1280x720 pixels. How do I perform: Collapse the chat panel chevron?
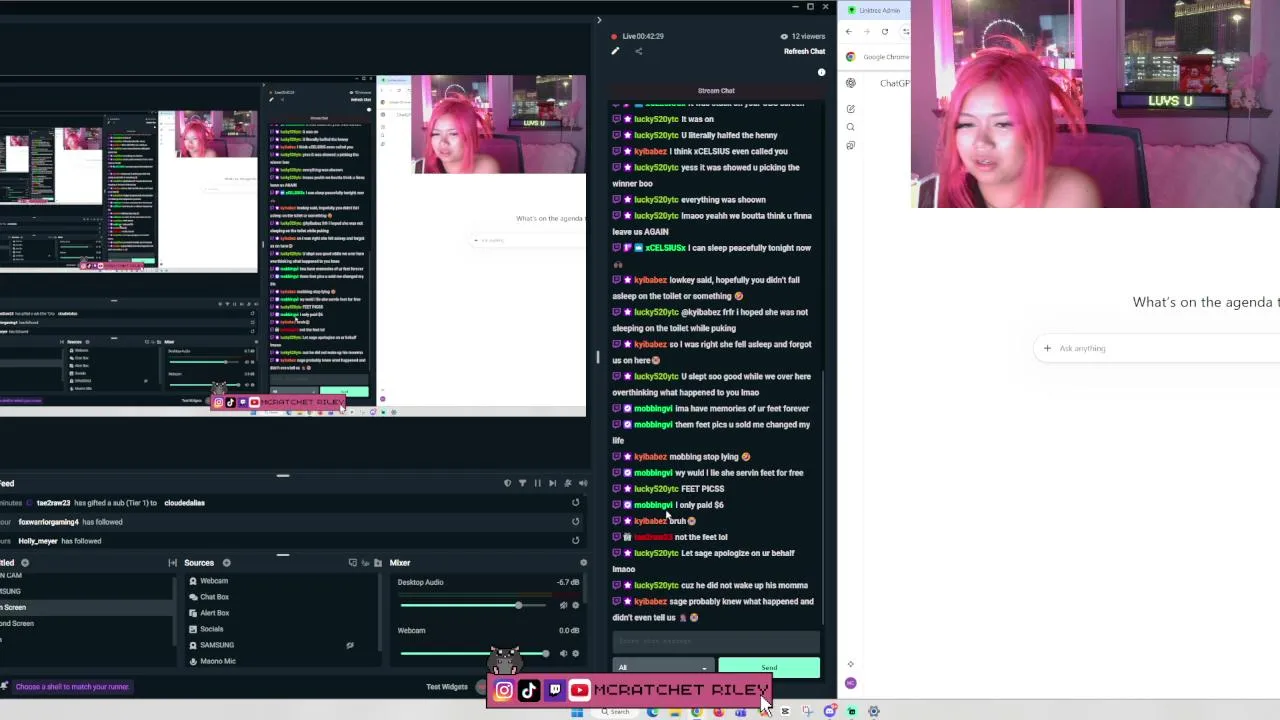tap(599, 20)
